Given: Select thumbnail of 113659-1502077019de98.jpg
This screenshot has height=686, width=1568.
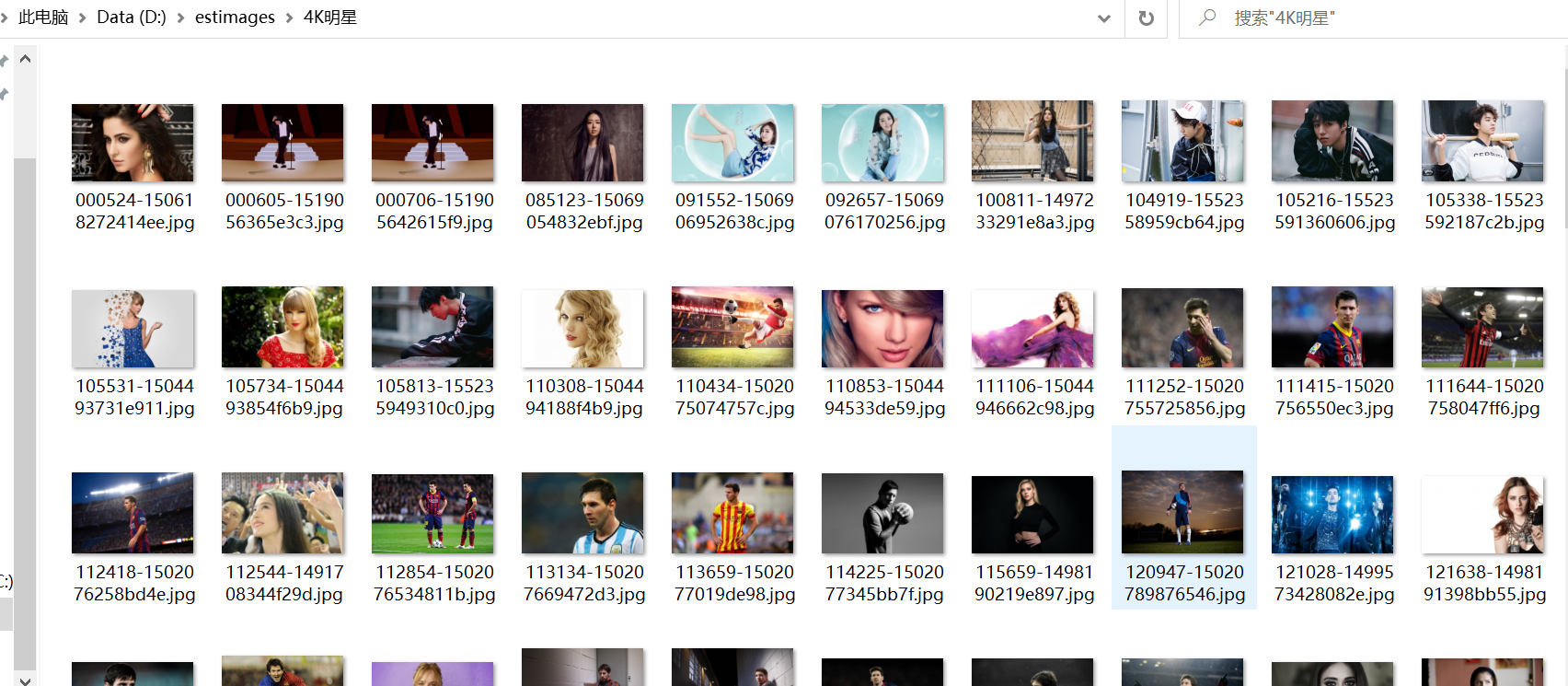Looking at the screenshot, I should click(x=732, y=513).
